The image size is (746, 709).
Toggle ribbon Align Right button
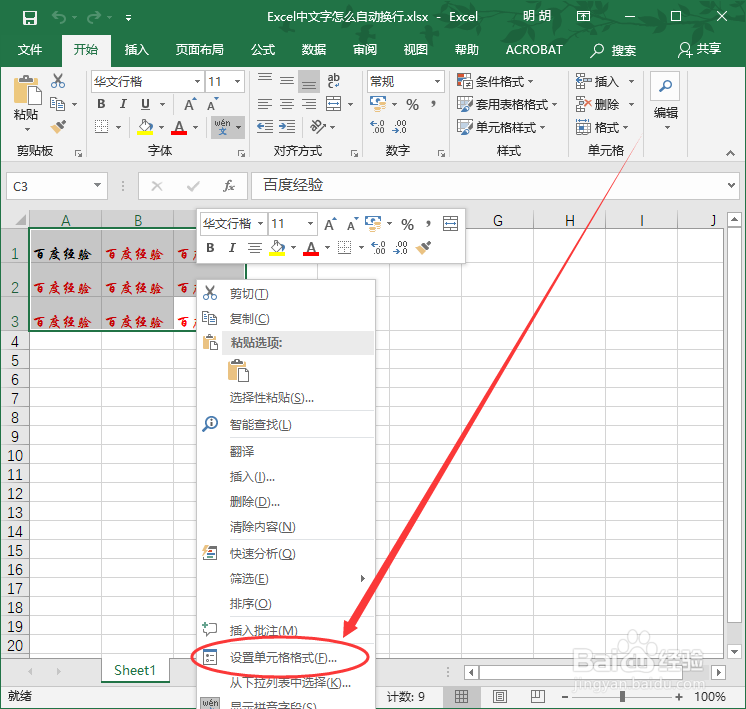(309, 104)
